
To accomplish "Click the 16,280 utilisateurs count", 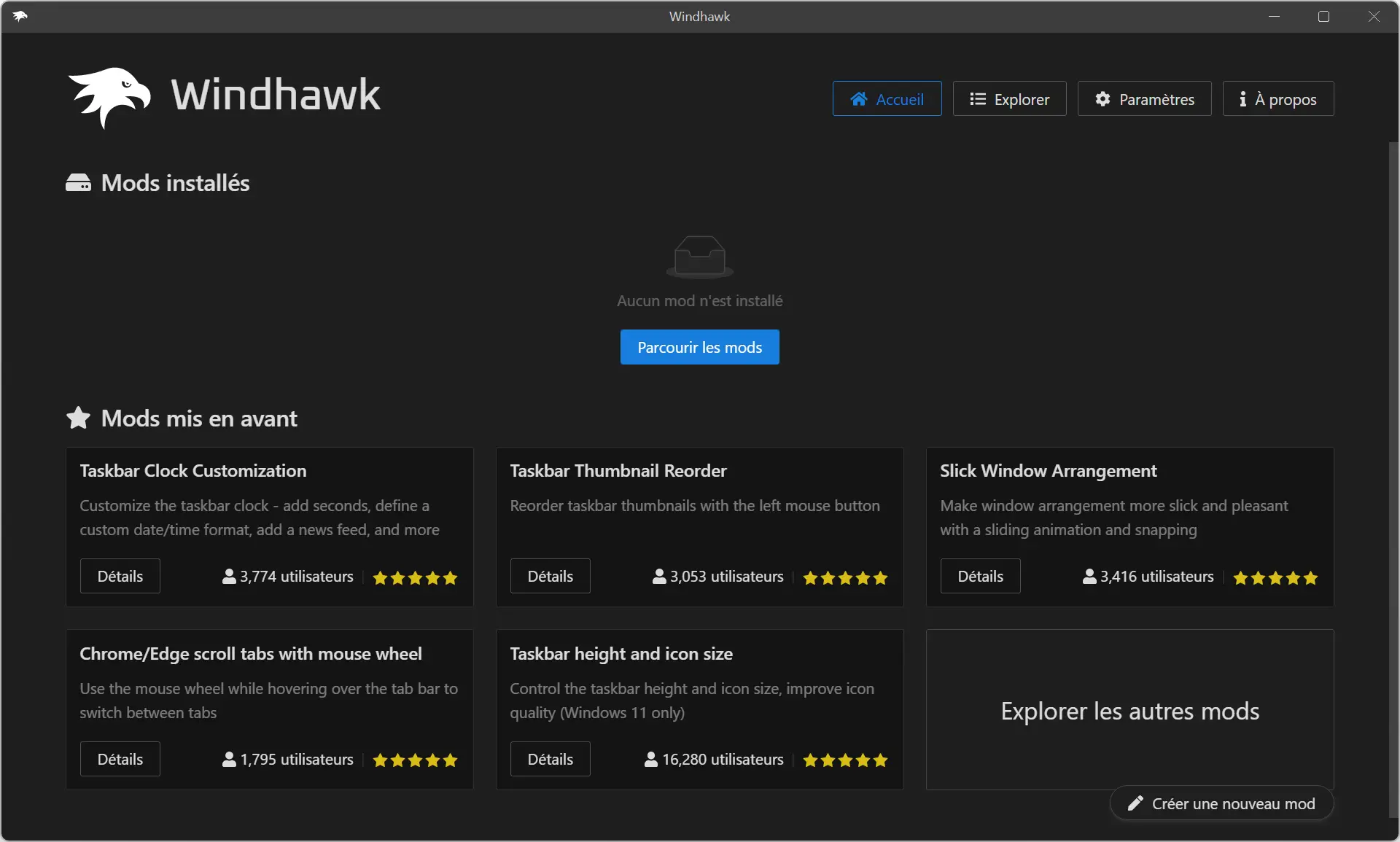I will 723,759.
